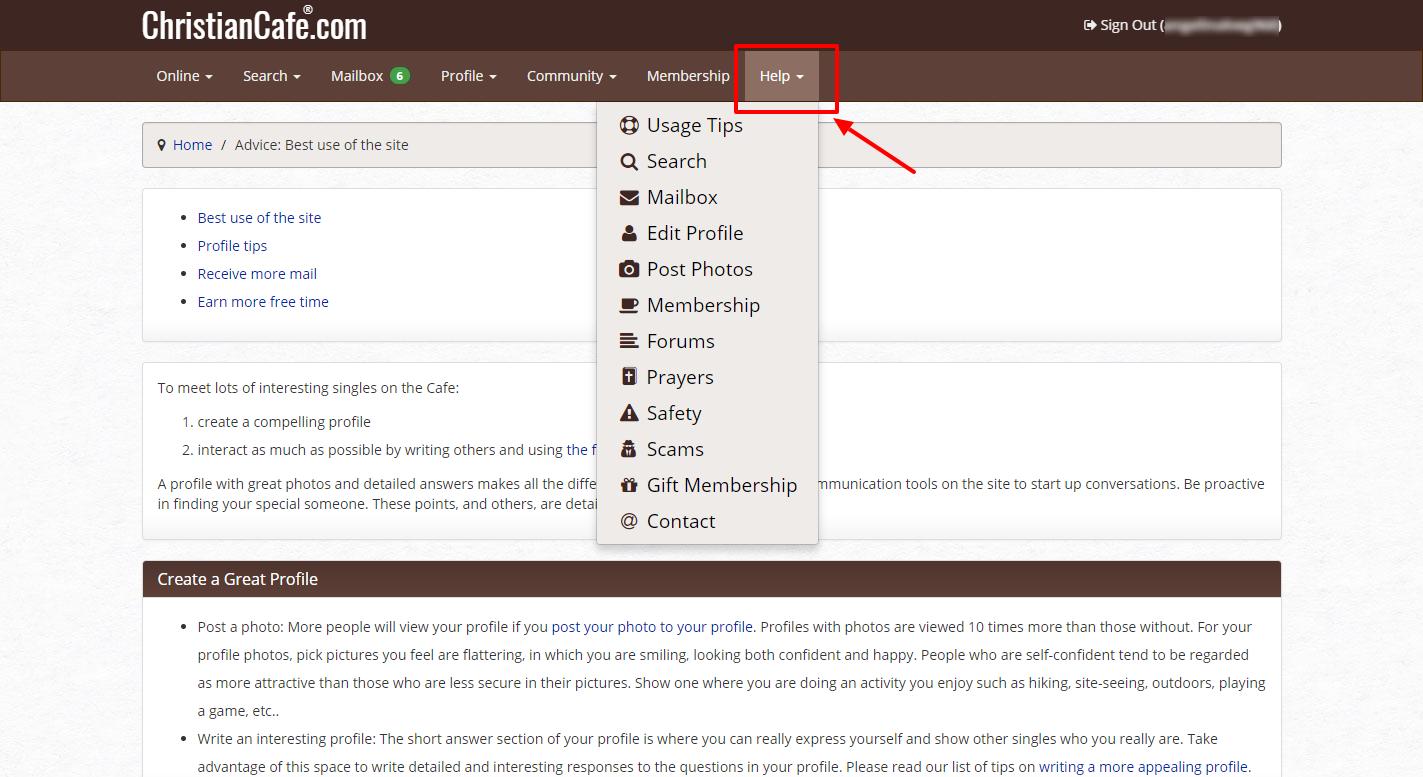Image resolution: width=1423 pixels, height=777 pixels.
Task: Click the @ icon beside Contact
Action: (x=629, y=521)
